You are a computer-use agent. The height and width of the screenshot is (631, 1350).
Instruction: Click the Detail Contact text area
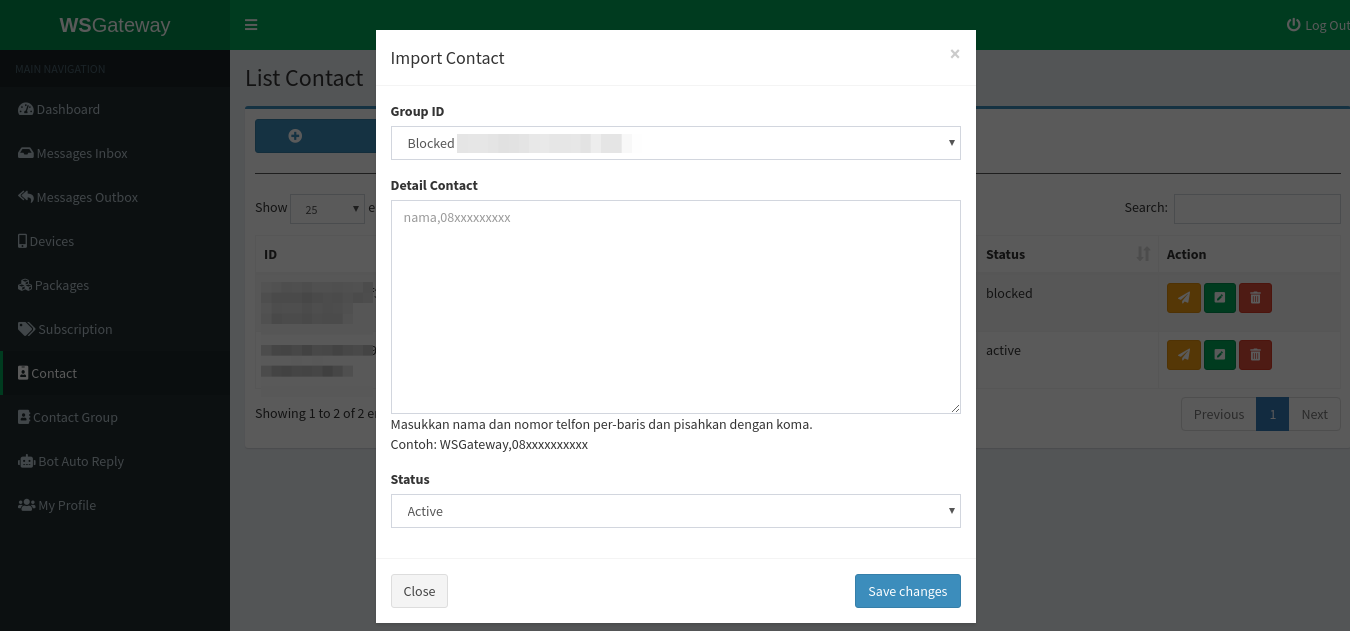click(675, 307)
